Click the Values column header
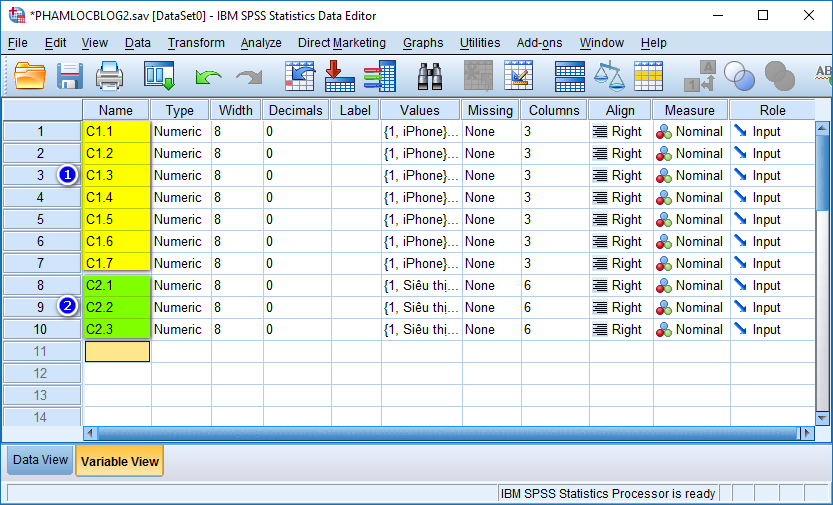 [420, 110]
